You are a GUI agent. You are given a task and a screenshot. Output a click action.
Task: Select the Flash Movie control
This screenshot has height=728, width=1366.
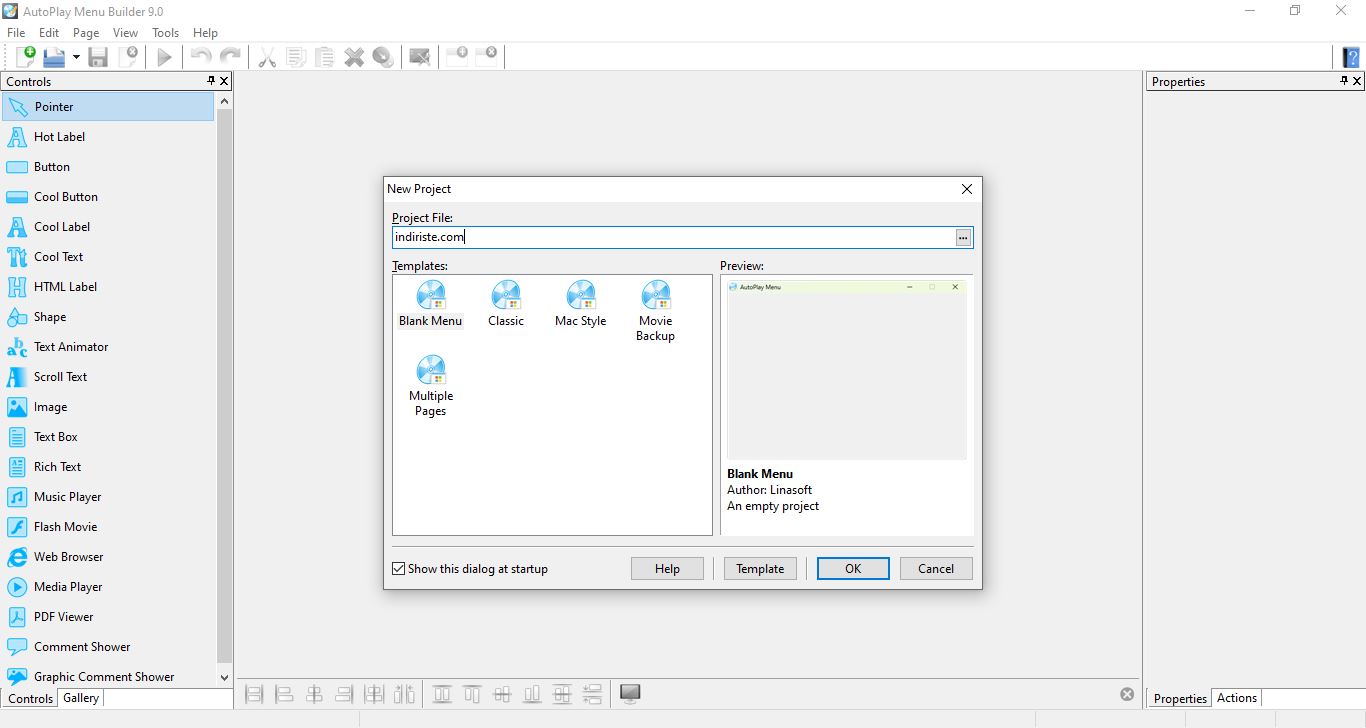(x=108, y=527)
